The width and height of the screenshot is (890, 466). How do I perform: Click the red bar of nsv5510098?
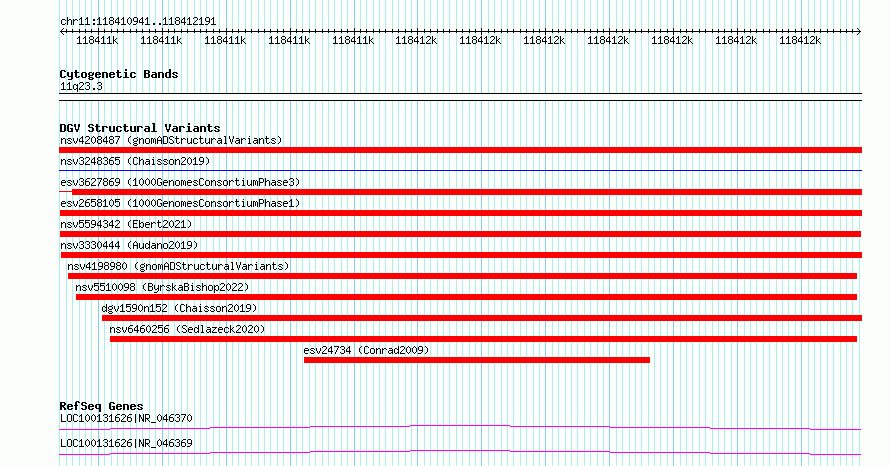(467, 297)
